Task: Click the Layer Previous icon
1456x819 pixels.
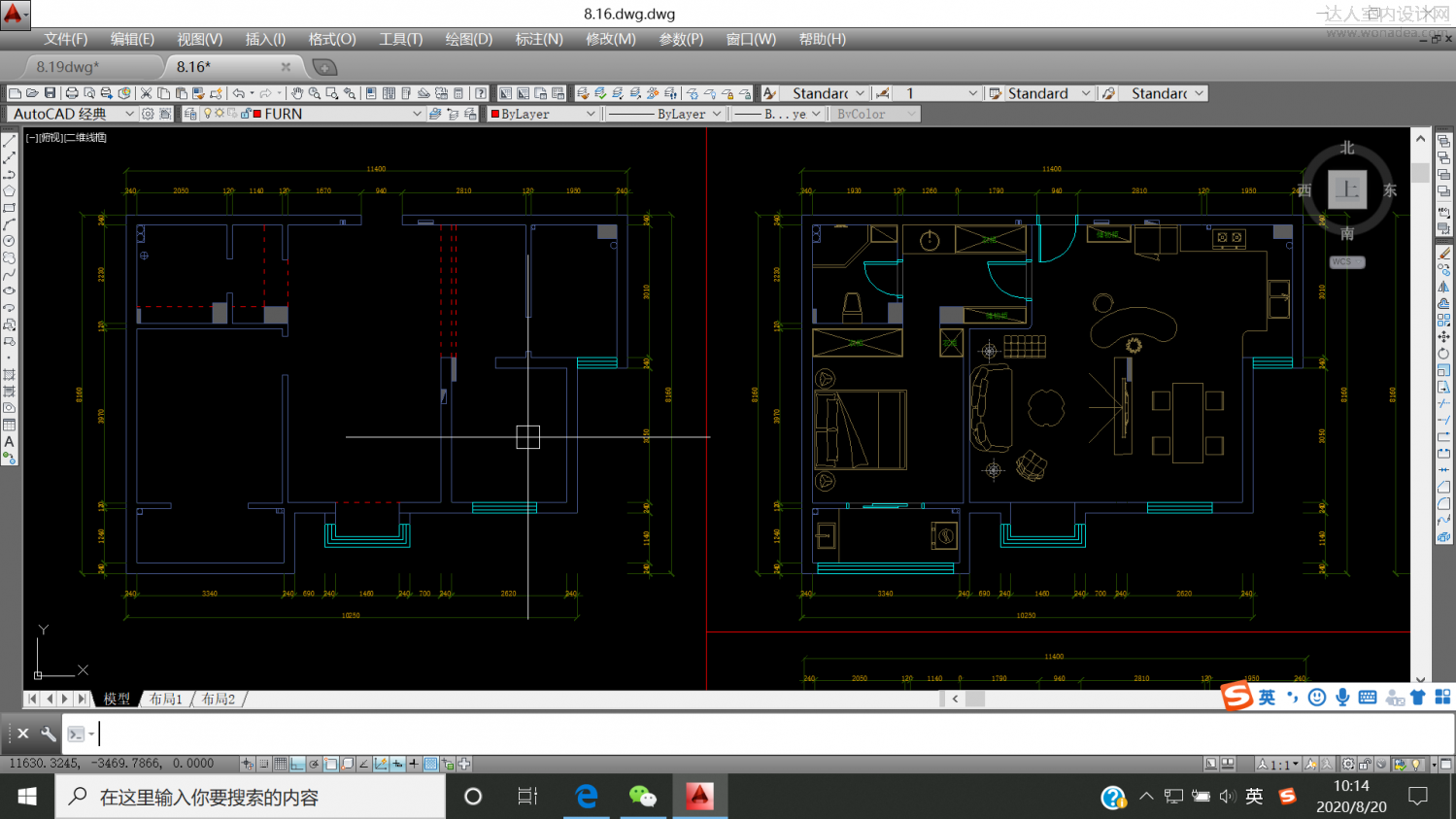Action: click(x=453, y=114)
